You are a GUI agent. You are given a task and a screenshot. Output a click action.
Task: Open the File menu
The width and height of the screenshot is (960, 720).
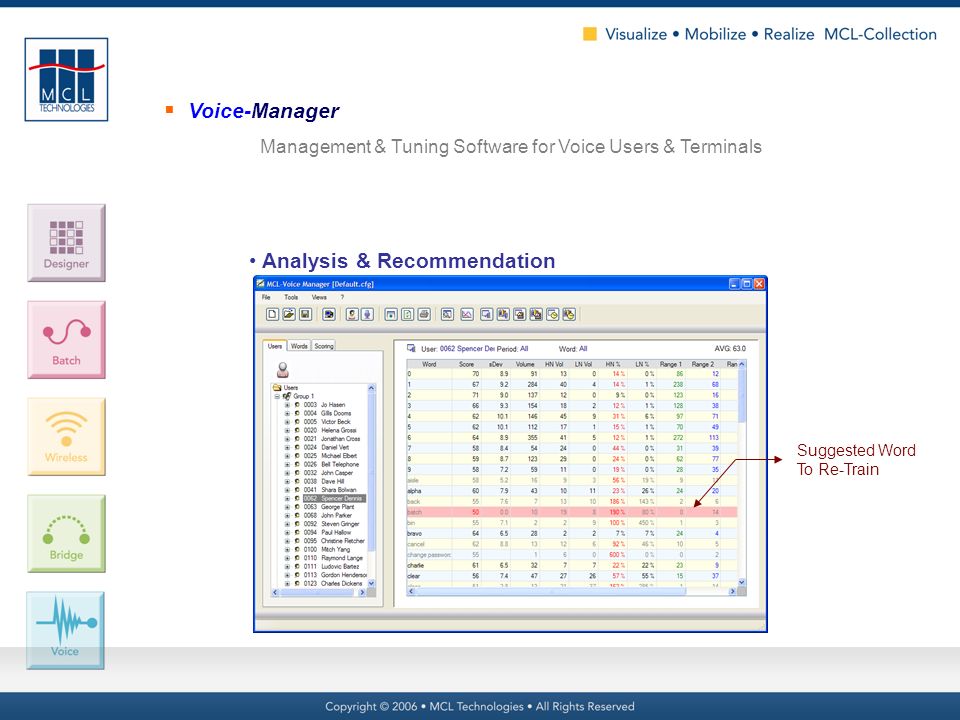coord(266,298)
